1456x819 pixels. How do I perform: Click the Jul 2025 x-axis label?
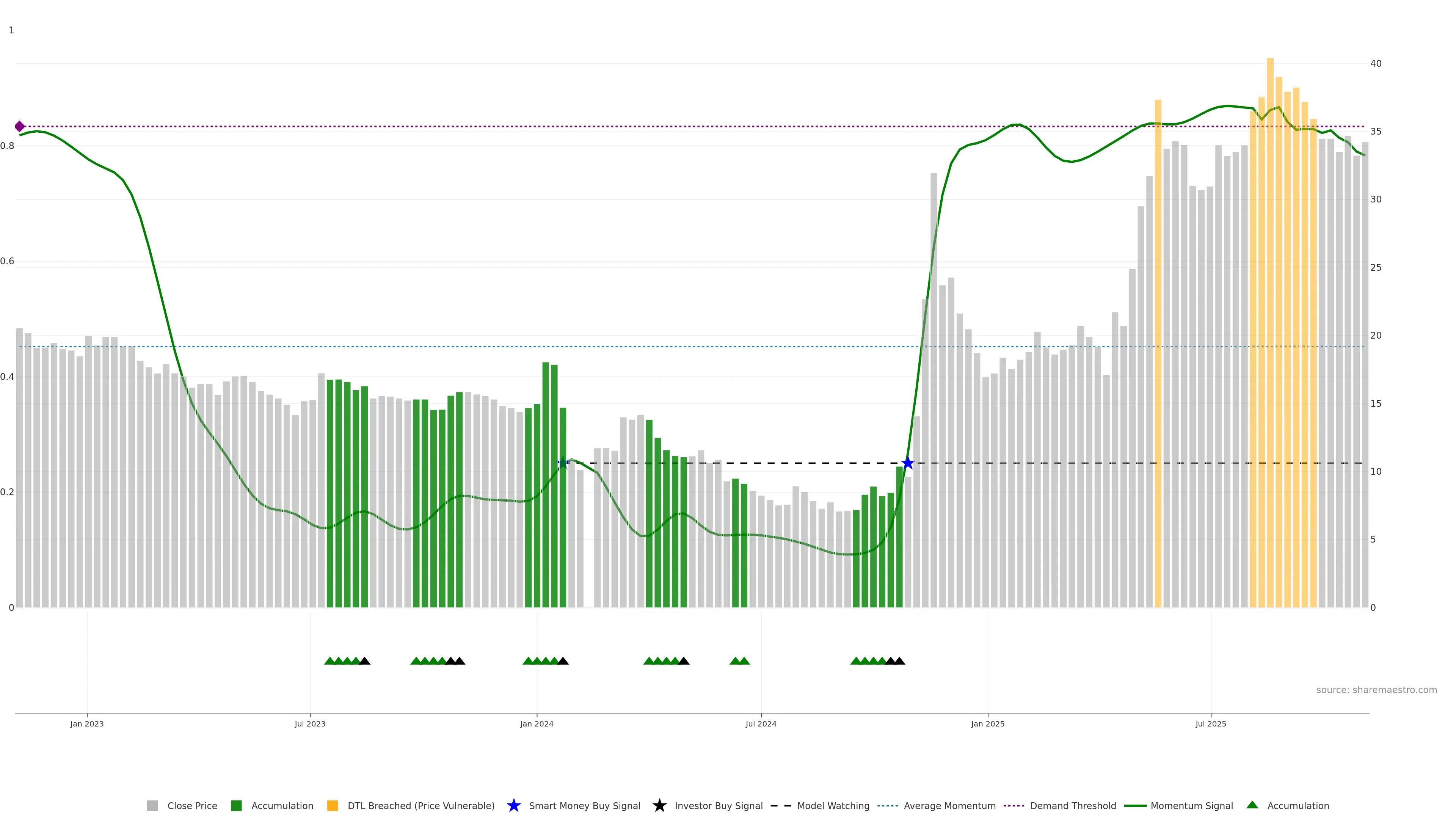click(1211, 724)
